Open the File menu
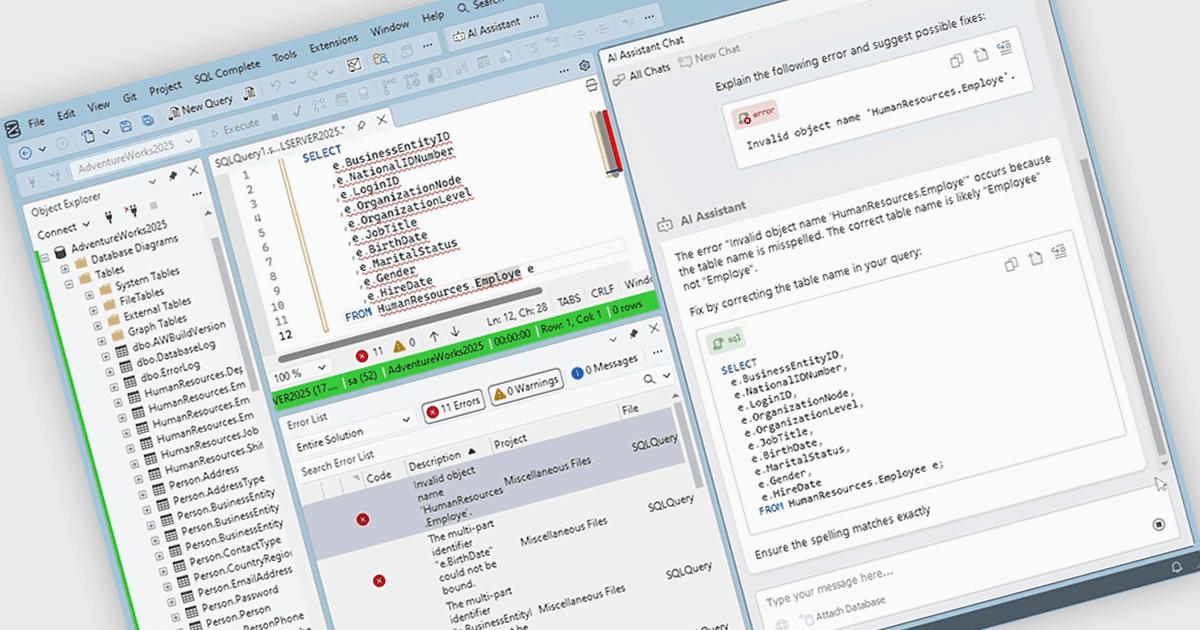The image size is (1200, 630). click(x=36, y=121)
